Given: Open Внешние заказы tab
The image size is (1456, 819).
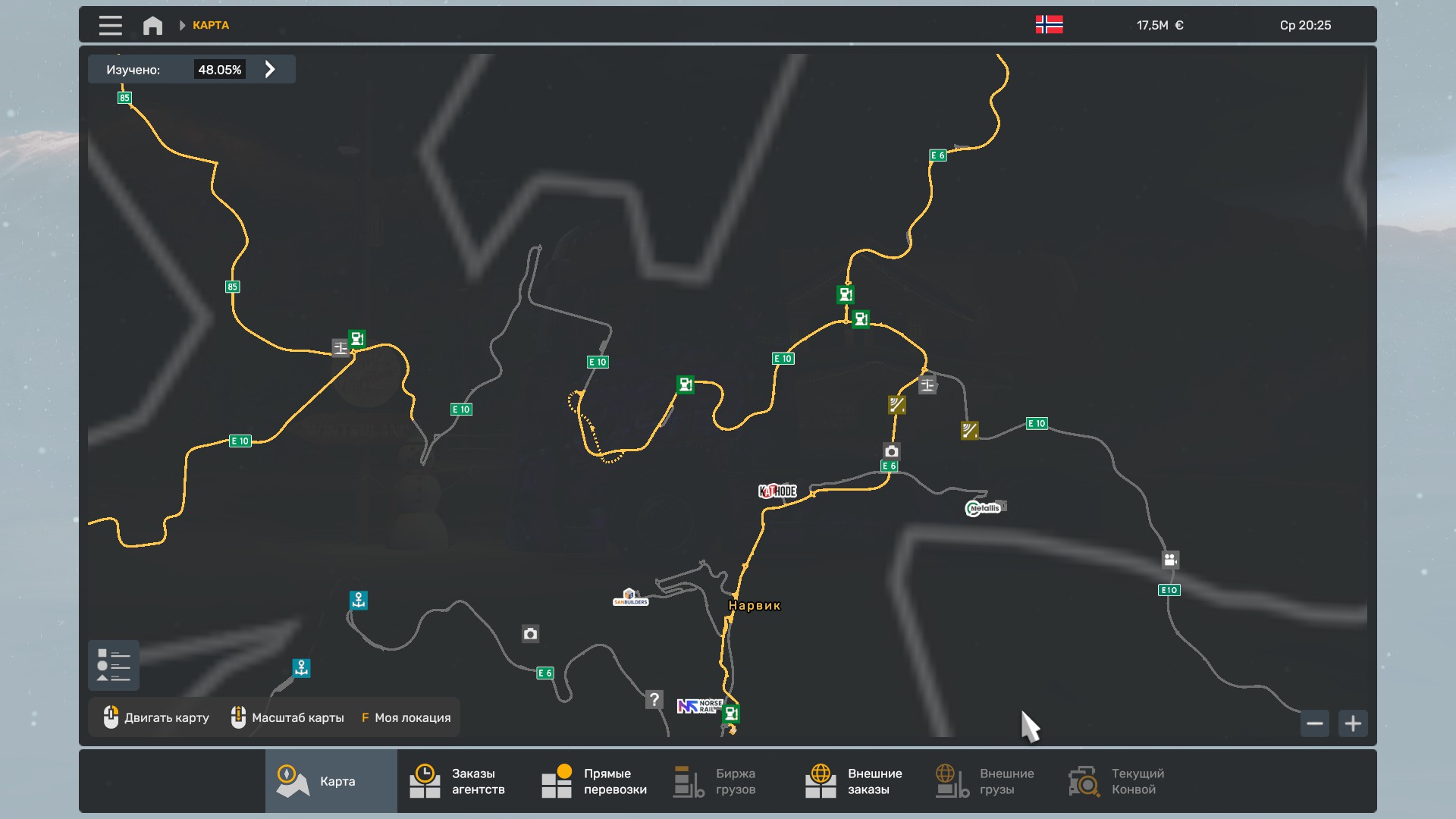Looking at the screenshot, I should tap(859, 781).
